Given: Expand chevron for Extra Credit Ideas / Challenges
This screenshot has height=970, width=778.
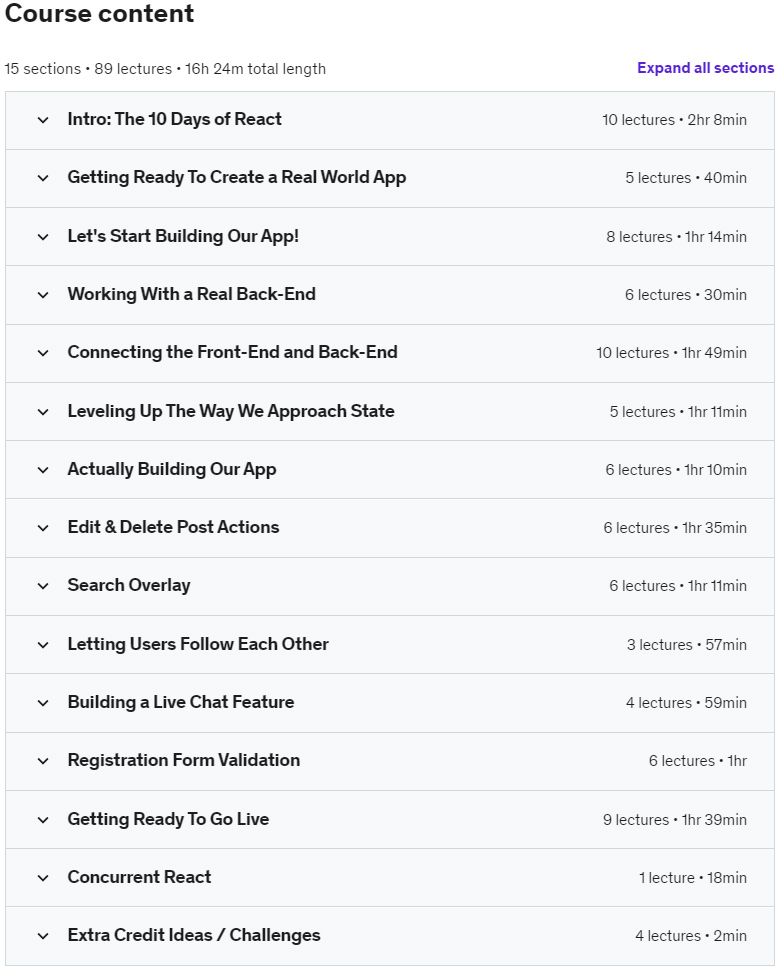Looking at the screenshot, I should pyautogui.click(x=43, y=936).
